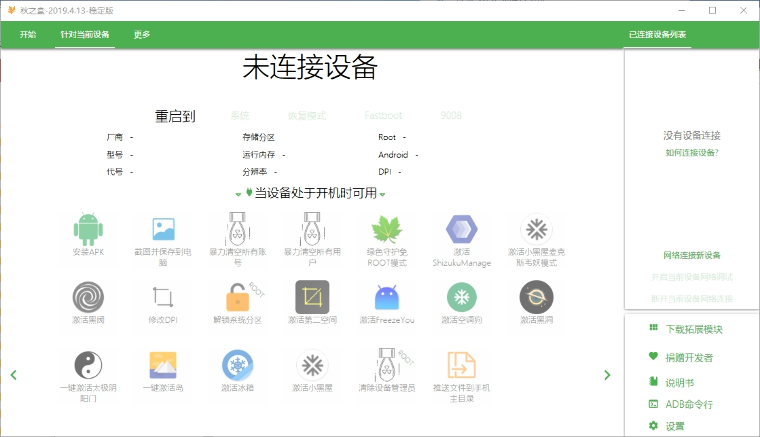Click the 型号 label
Viewport: 760px width, 437px height.
pos(115,155)
